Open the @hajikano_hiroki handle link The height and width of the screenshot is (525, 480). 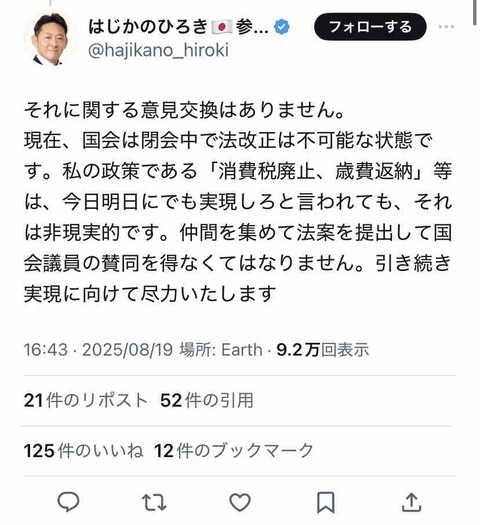(x=159, y=51)
